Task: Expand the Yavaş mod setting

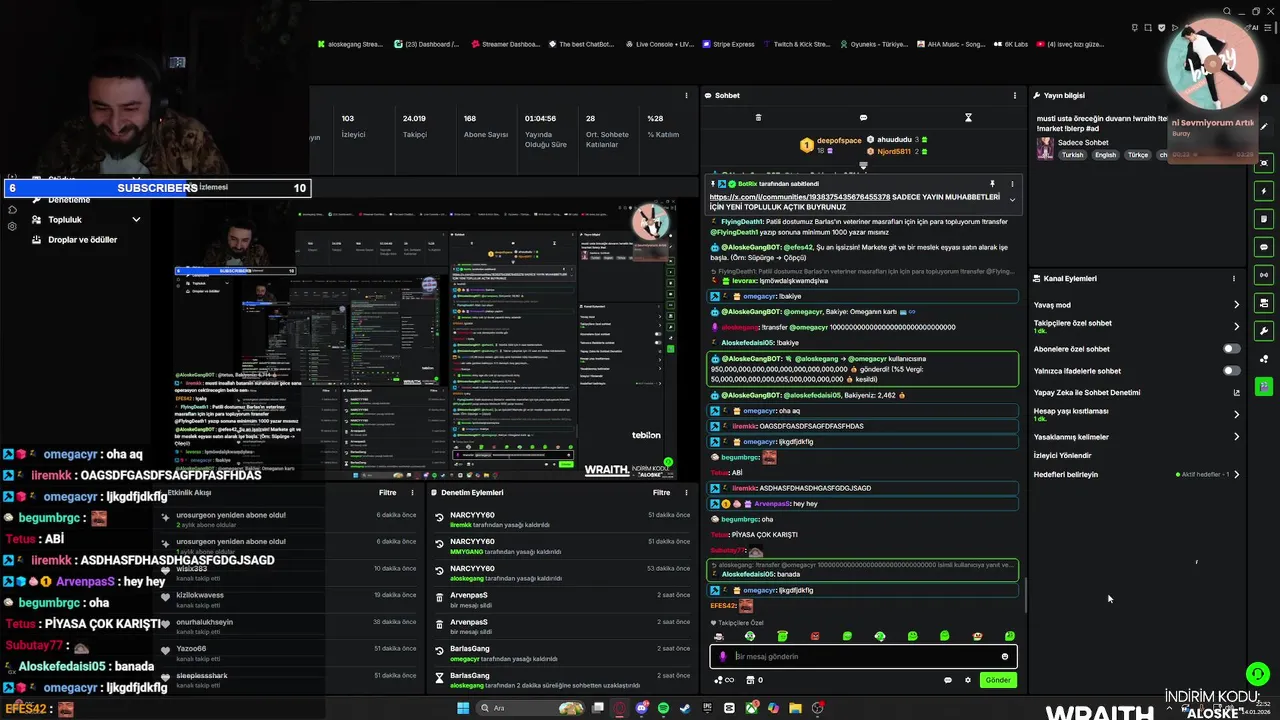Action: [1236, 305]
